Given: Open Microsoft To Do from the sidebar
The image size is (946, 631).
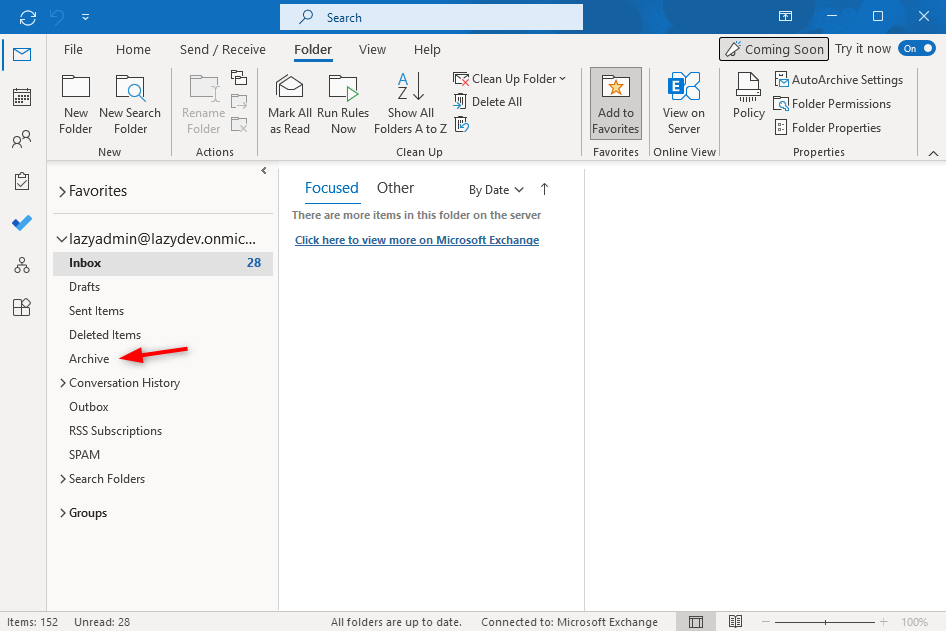Looking at the screenshot, I should click(x=21, y=223).
